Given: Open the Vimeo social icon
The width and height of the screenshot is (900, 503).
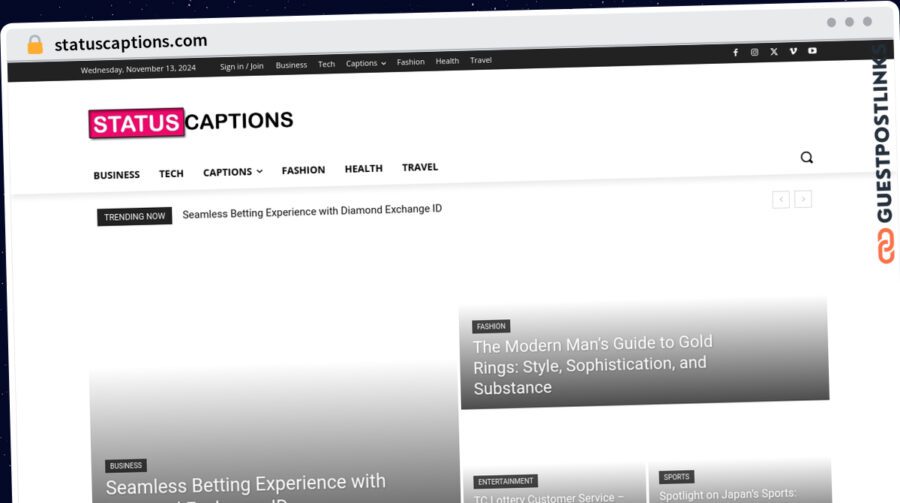Looking at the screenshot, I should click(793, 51).
